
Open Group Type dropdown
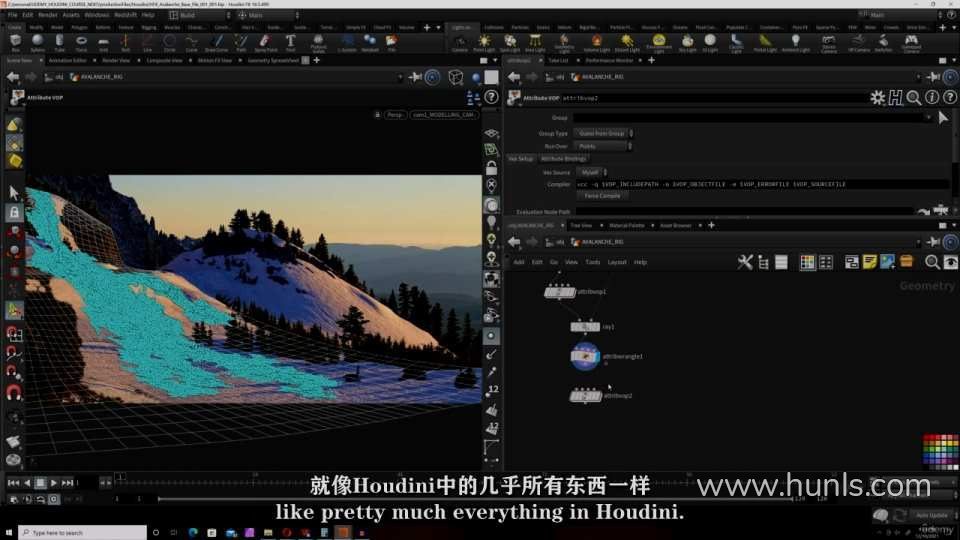click(604, 133)
